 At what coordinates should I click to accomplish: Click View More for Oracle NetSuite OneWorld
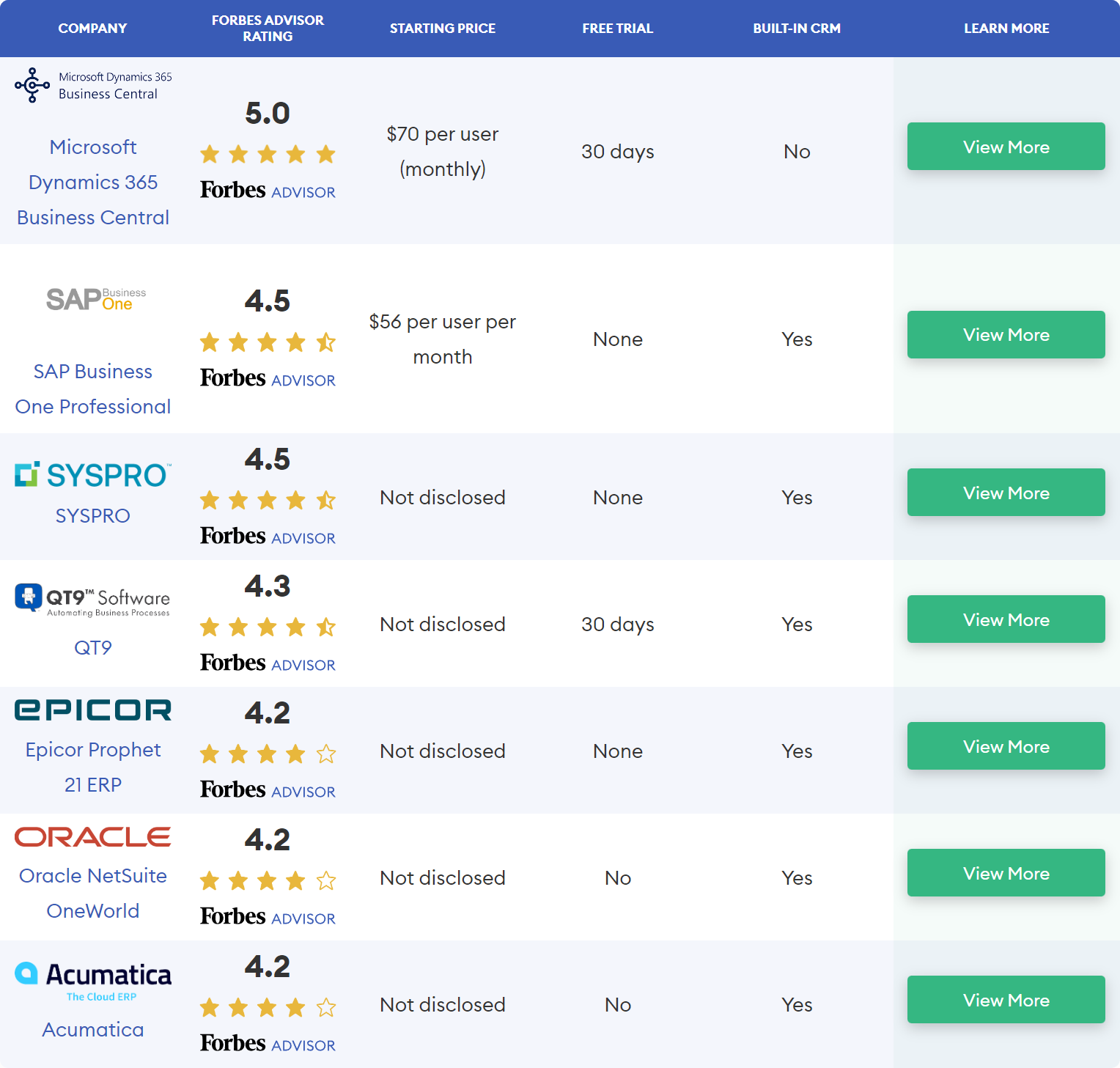tap(1006, 873)
